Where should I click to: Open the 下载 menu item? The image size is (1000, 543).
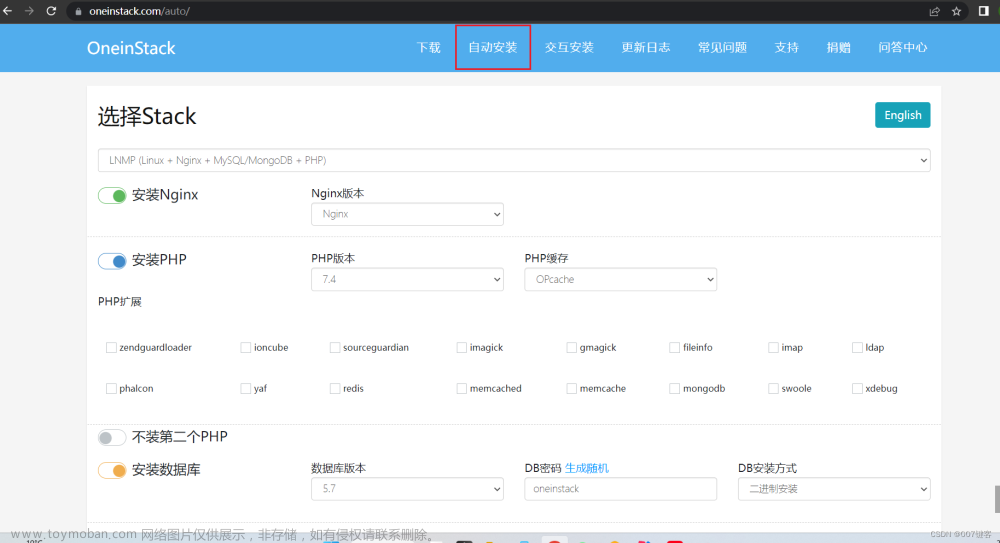pos(429,47)
